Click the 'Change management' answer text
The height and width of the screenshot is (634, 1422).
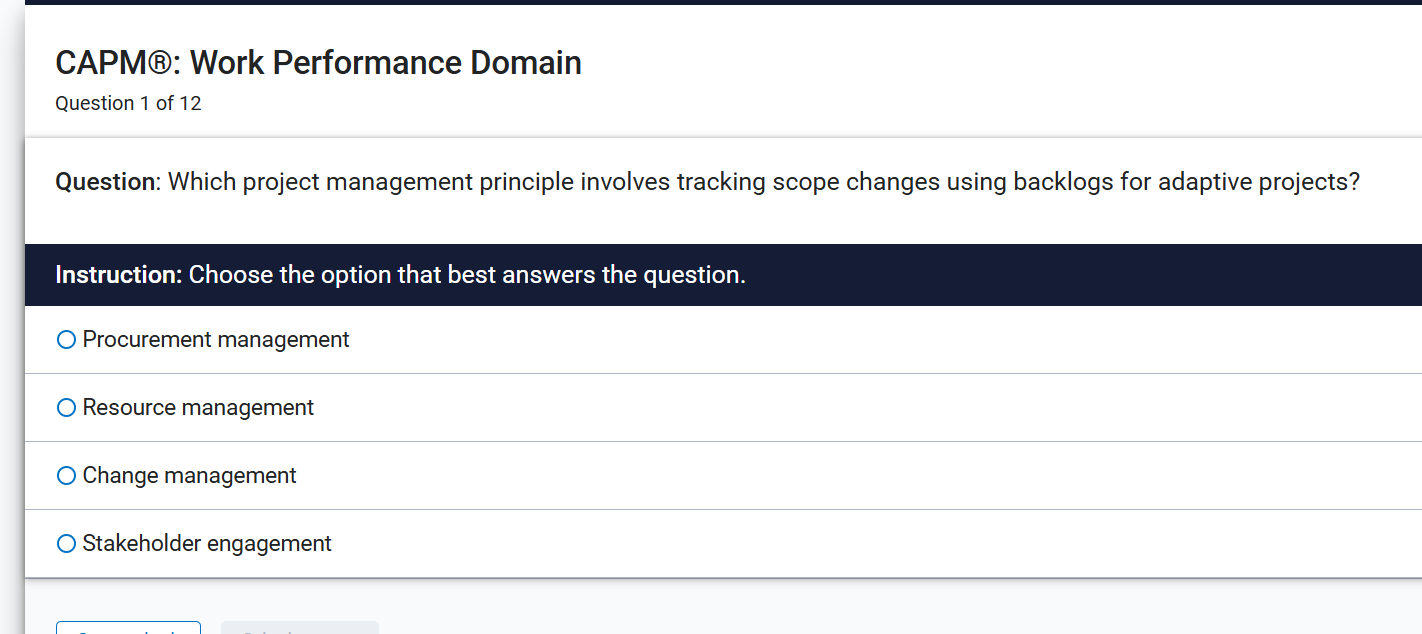click(x=190, y=476)
